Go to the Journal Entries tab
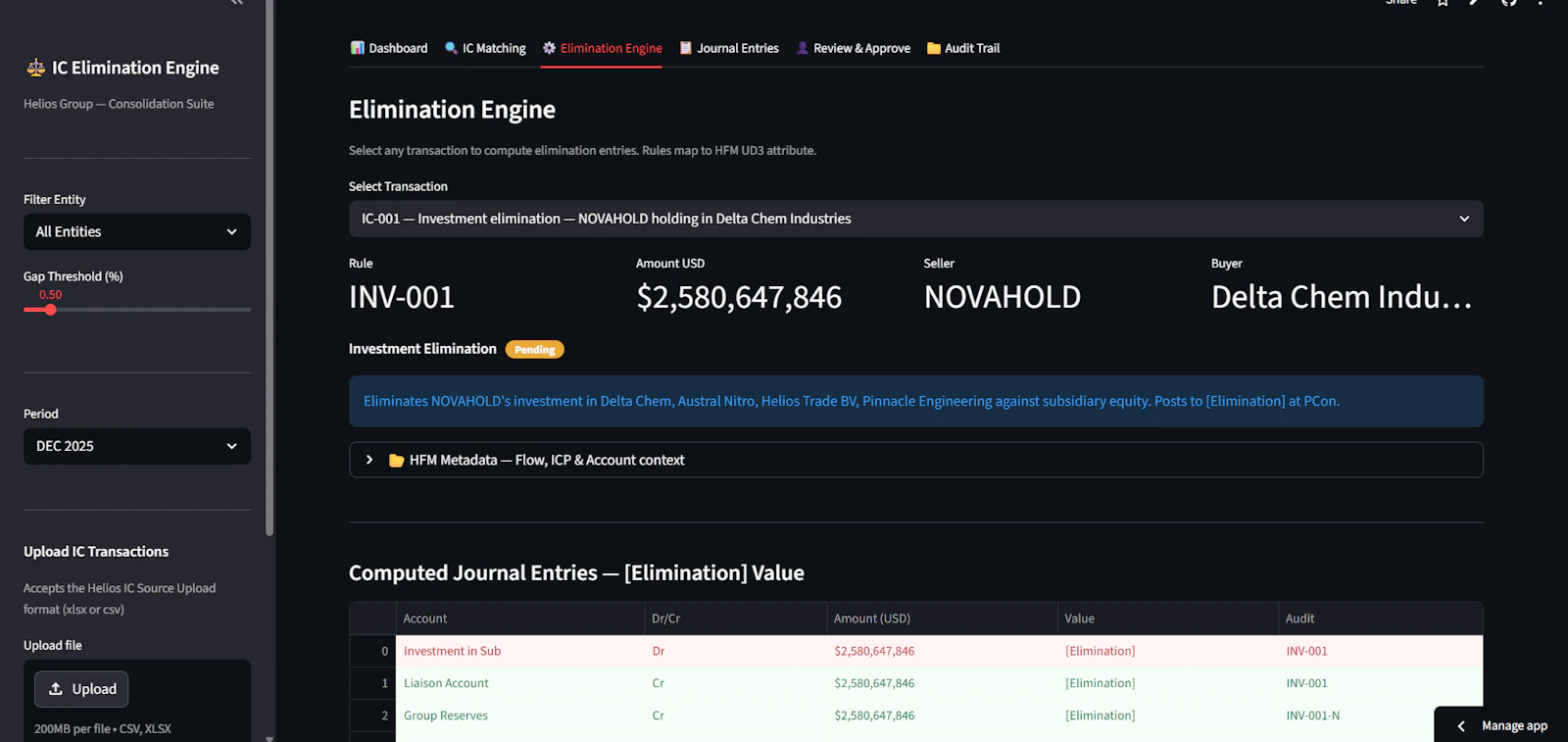 tap(729, 48)
